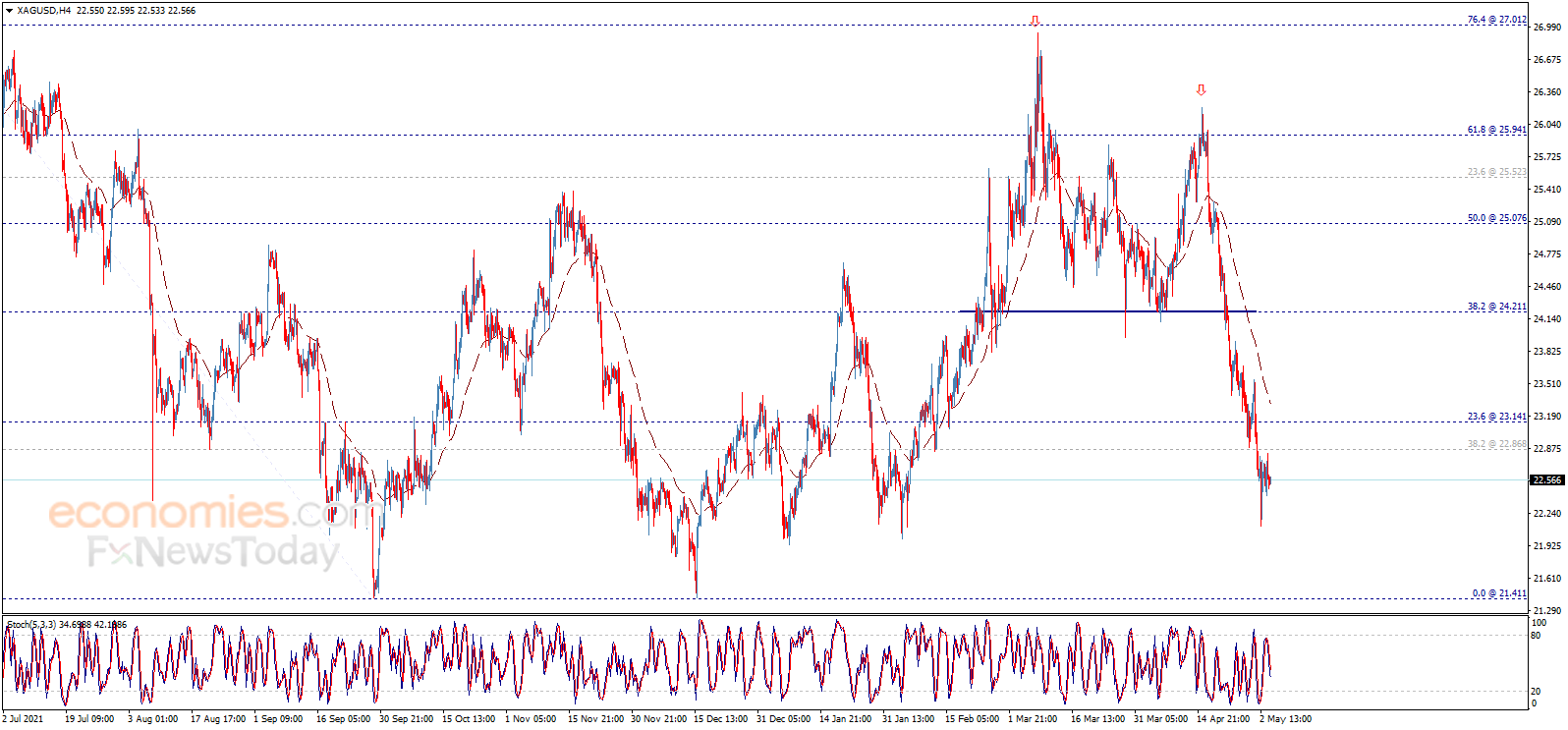Select the 50.0 @ 25.076 Fibonacci label

coord(1496,218)
